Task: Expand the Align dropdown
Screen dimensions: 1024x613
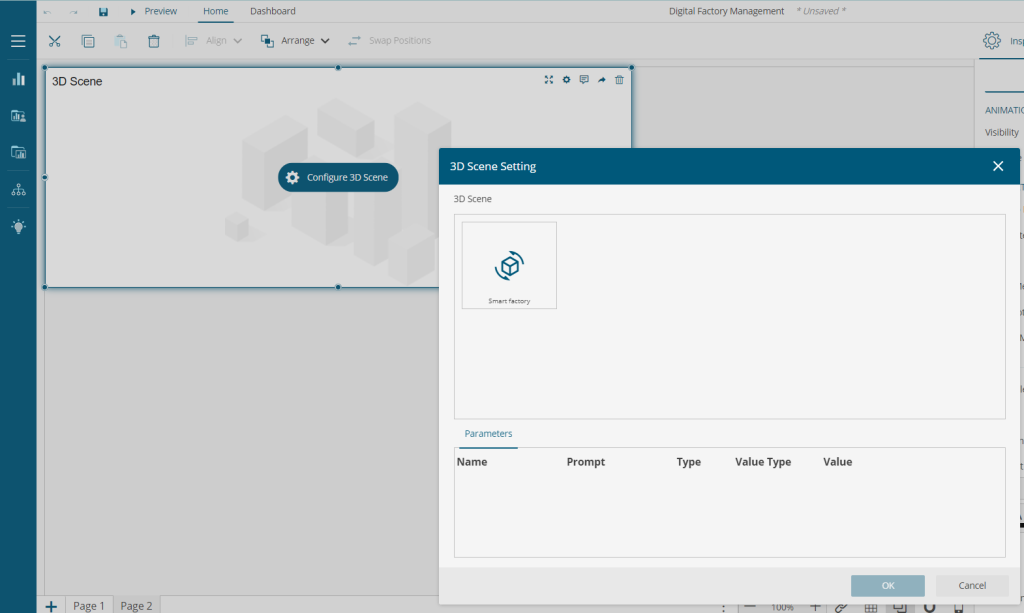Action: click(x=214, y=41)
